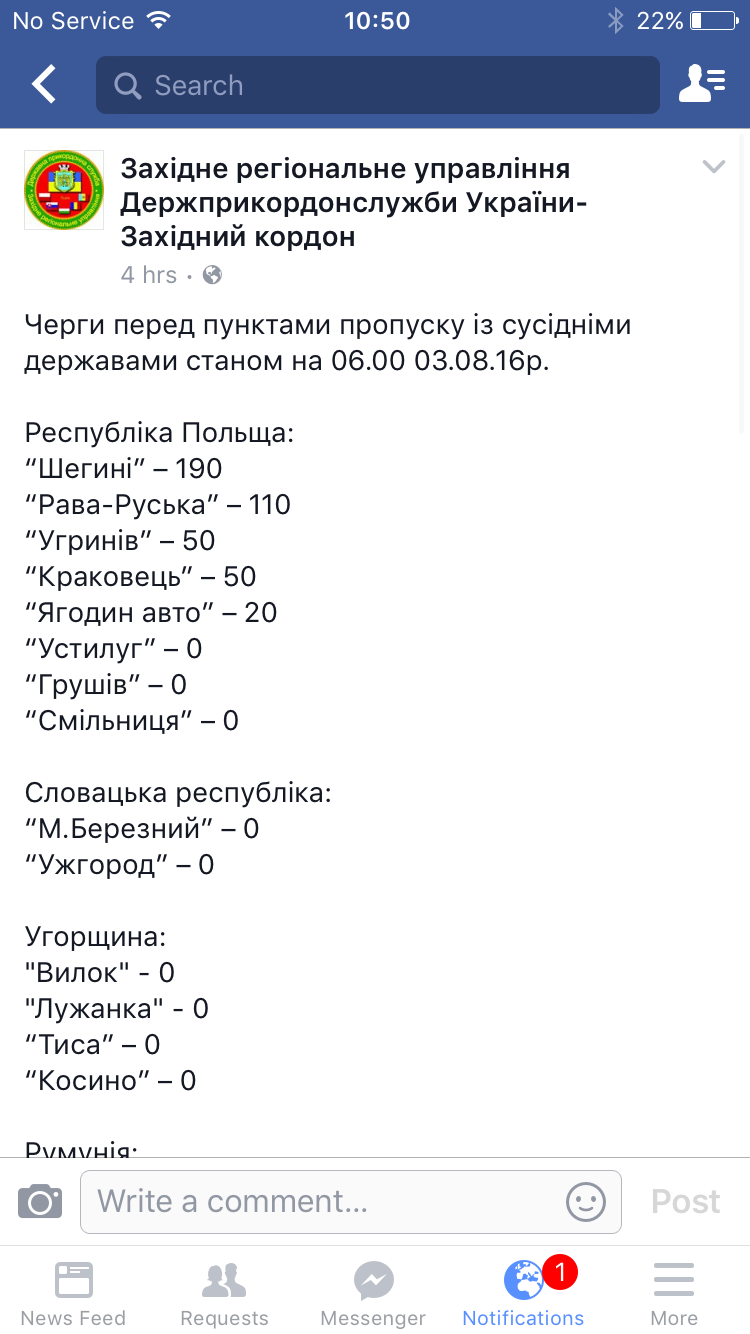This screenshot has height=1334, width=750.
Task: Open the Requests tab
Action: point(224,1292)
